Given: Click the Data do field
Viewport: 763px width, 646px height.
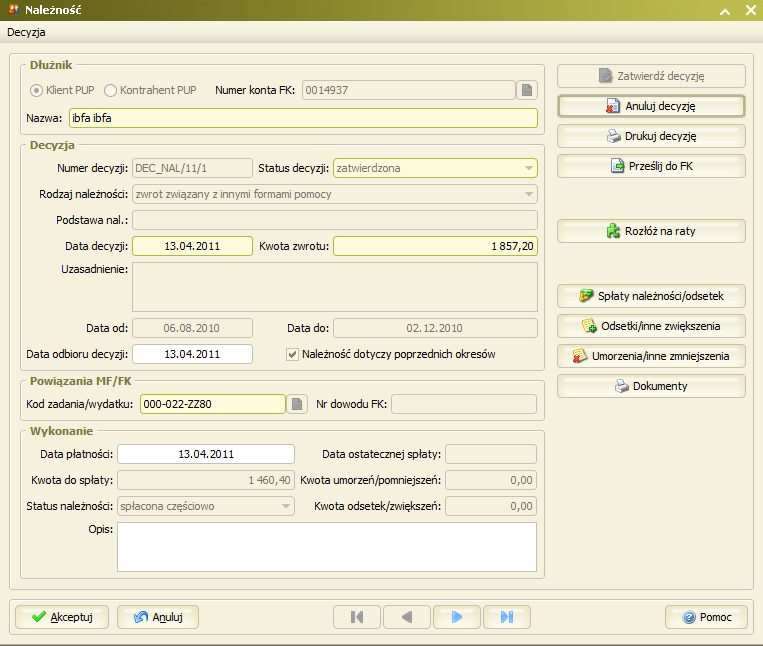Looking at the screenshot, I should 435,328.
